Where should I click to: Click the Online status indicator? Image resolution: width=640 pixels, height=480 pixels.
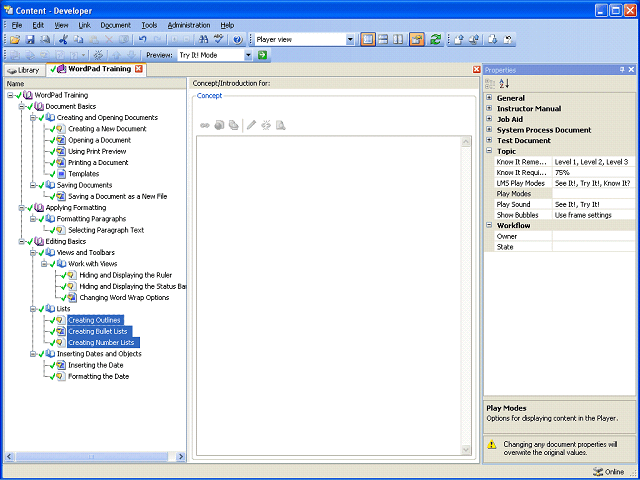609,472
